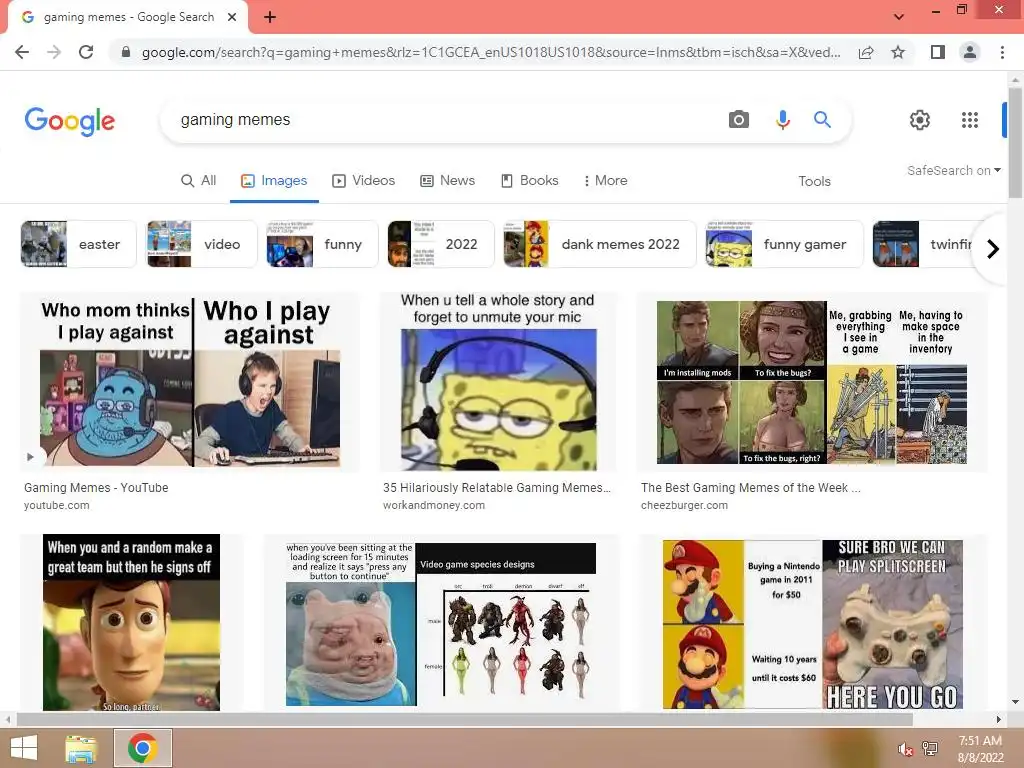
Task: Search by image camera icon
Action: tap(739, 120)
